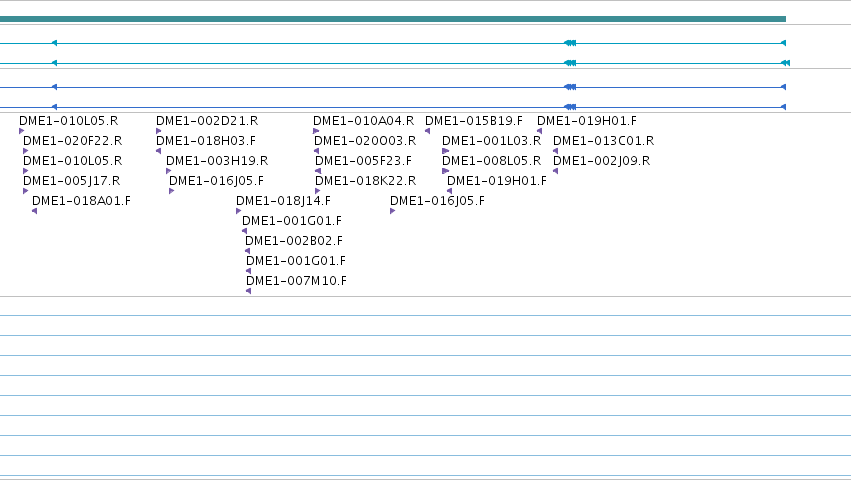Select the DME1-020F22.R feature label
Image resolution: width=851 pixels, height=480 pixels.
tap(73, 141)
